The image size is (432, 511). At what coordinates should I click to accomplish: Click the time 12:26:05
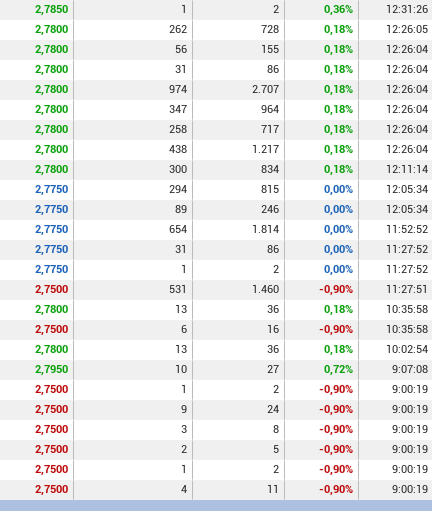[x=407, y=29]
